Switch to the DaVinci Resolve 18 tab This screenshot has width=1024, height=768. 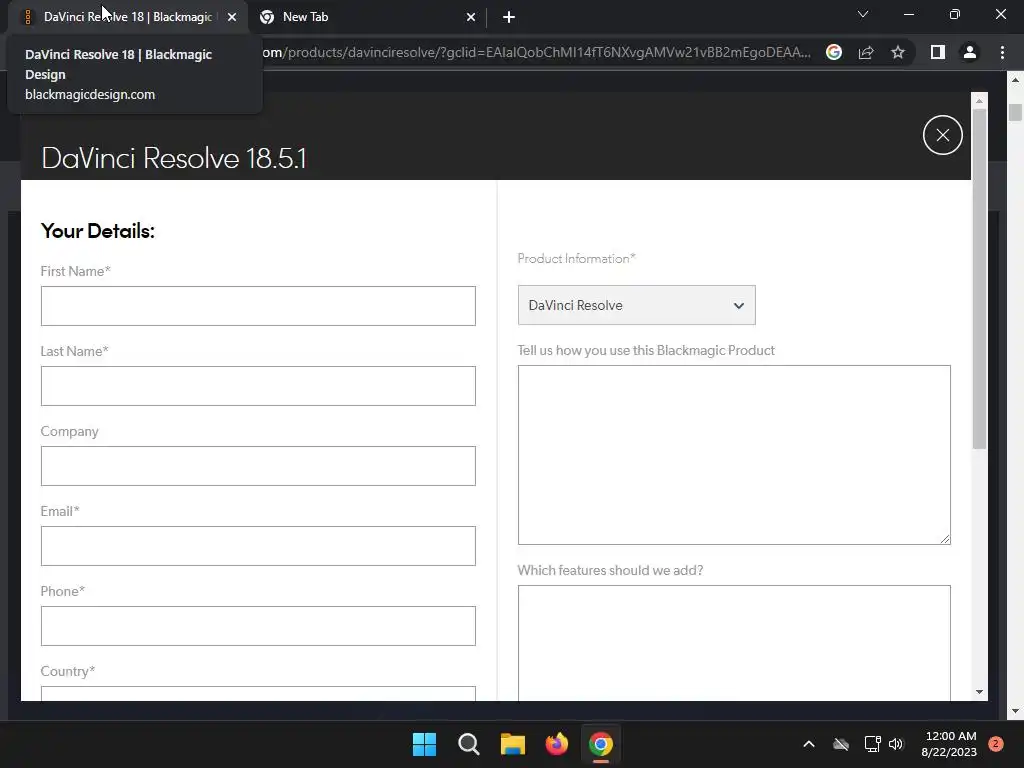coord(127,17)
